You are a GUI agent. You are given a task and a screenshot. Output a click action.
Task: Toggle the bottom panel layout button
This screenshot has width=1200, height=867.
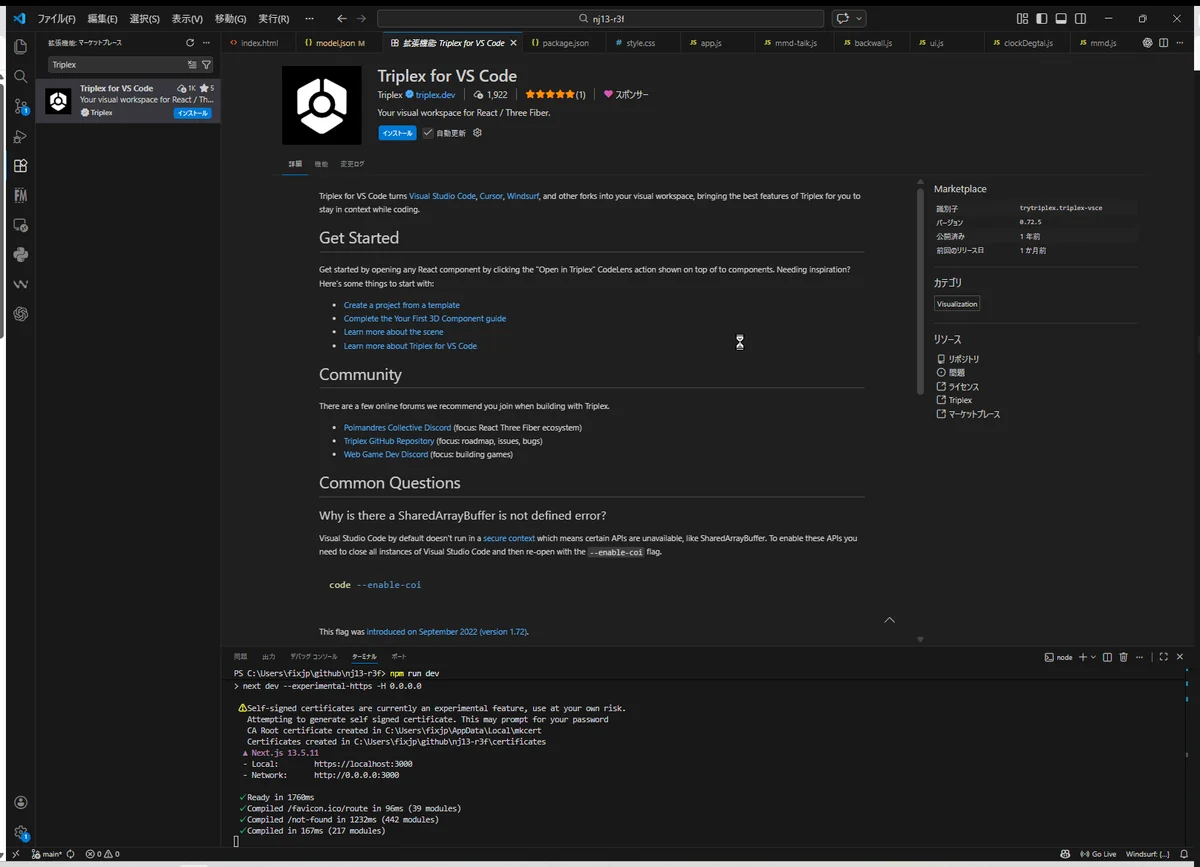click(1061, 19)
